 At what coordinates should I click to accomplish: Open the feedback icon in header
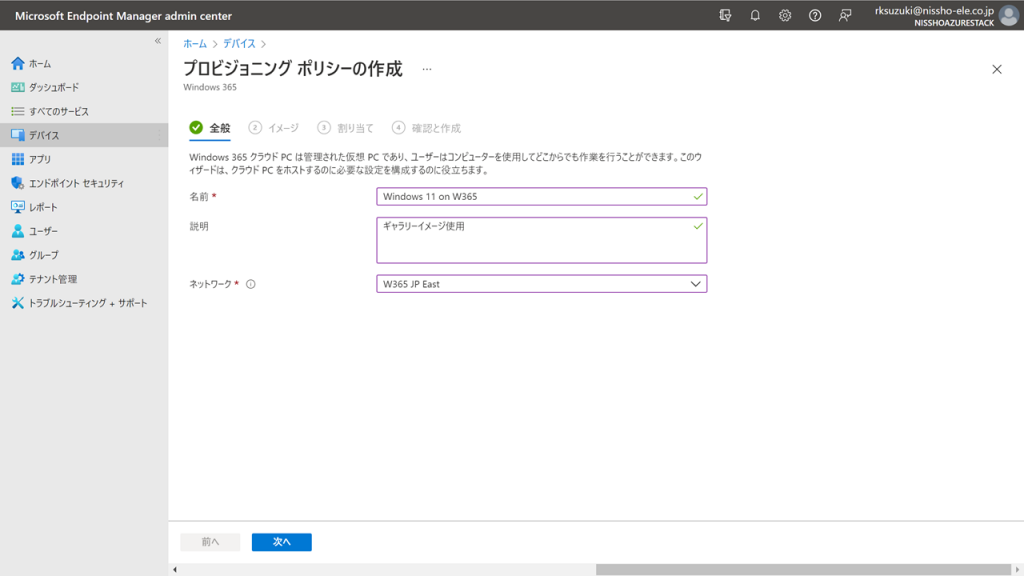845,15
